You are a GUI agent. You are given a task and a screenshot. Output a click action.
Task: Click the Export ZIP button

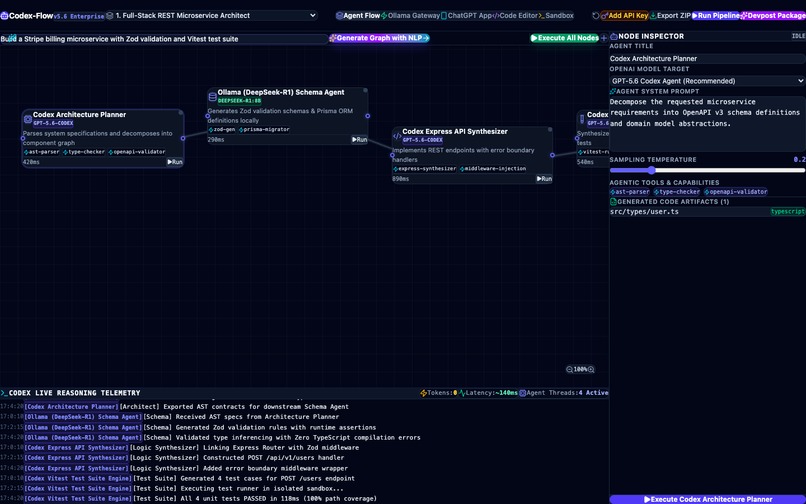tap(670, 16)
